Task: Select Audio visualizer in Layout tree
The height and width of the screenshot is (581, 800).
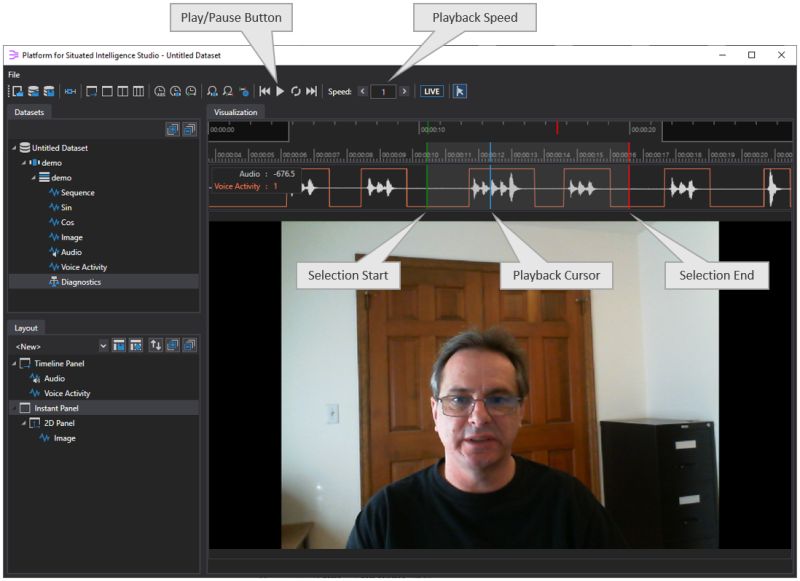Action: (x=54, y=378)
